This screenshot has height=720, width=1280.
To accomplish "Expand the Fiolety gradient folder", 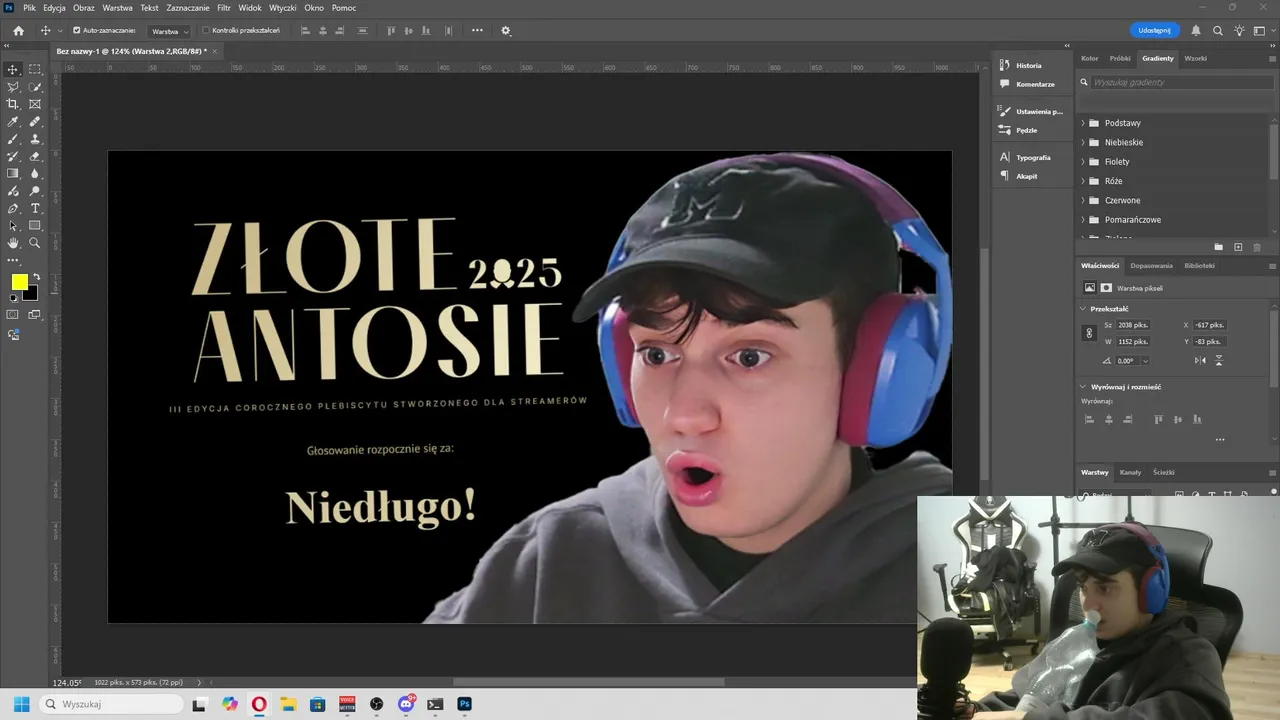I will pyautogui.click(x=1083, y=161).
